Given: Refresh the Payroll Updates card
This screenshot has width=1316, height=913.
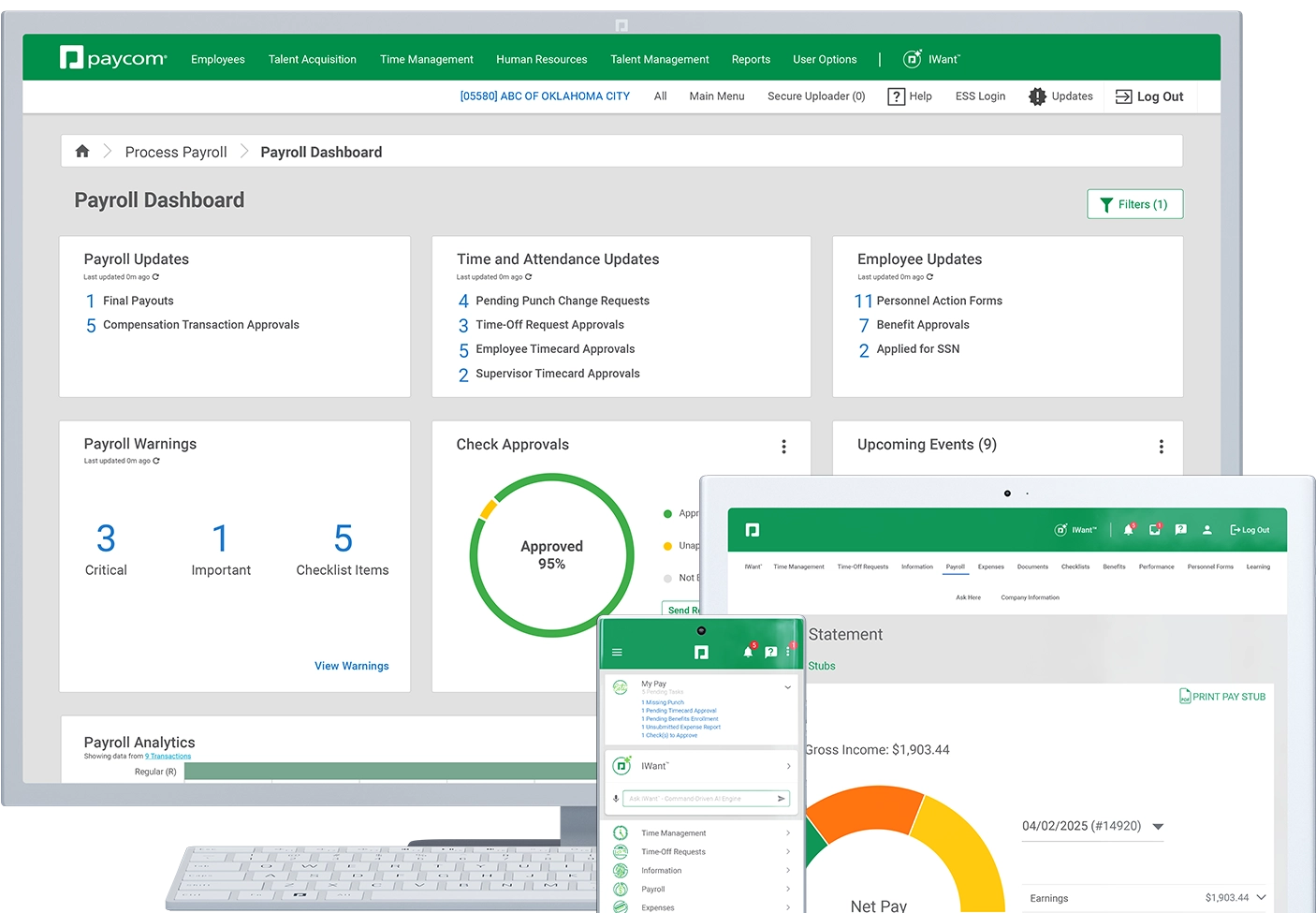Looking at the screenshot, I should [x=155, y=277].
